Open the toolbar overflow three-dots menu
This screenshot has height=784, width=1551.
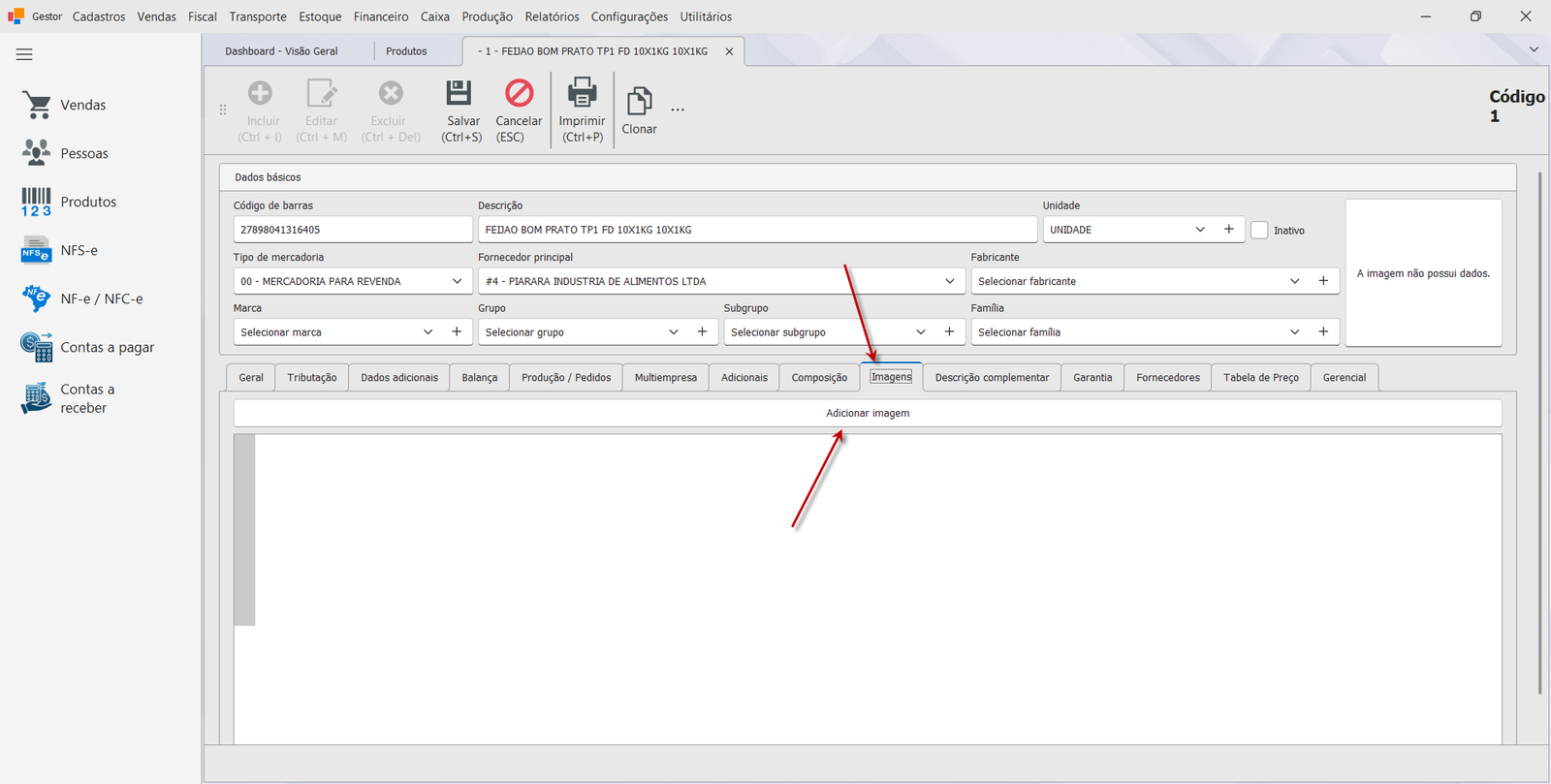point(678,110)
